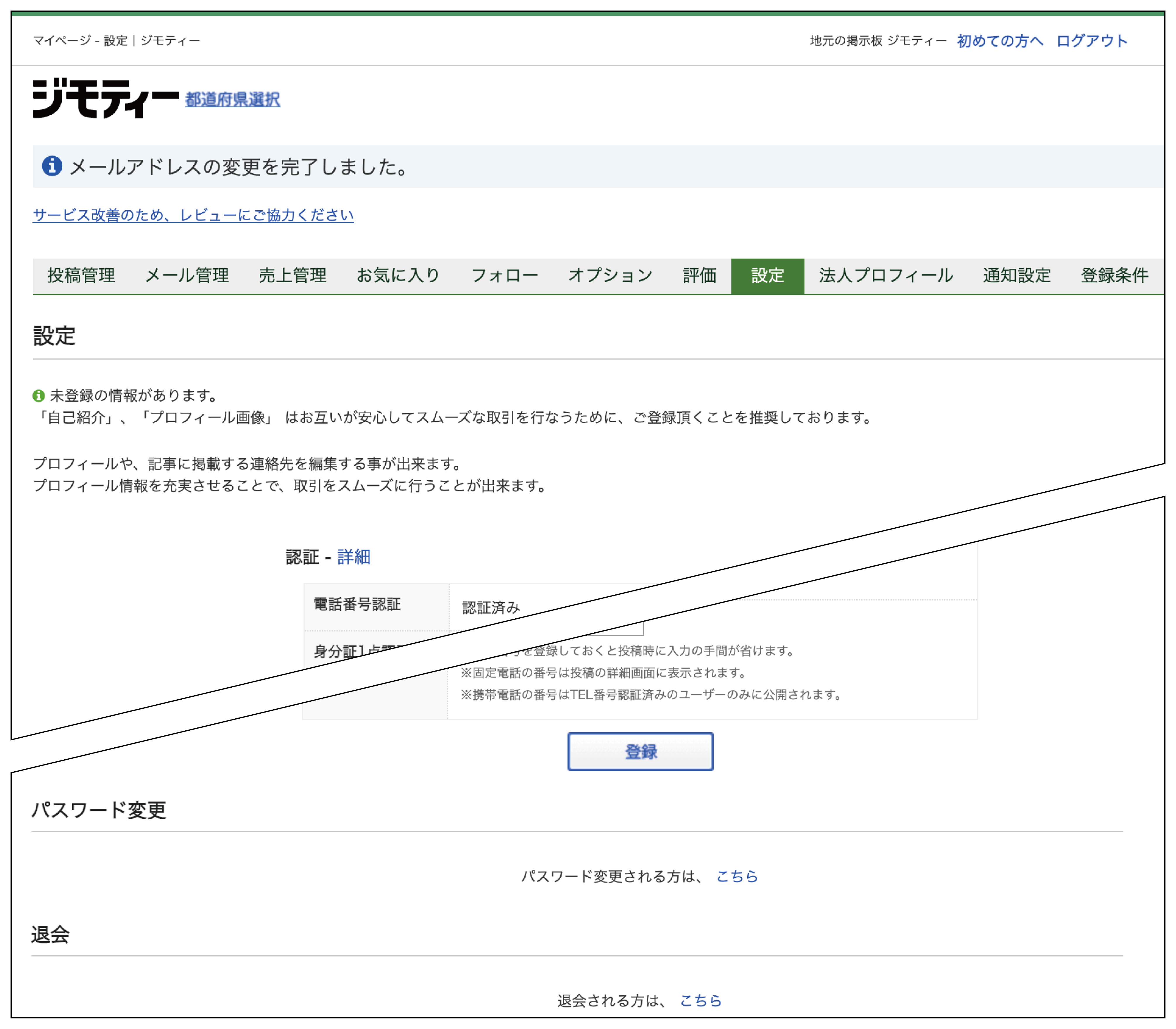Viewport: 1176px width, 1029px height.
Task: Open the 都道府県選択 link
Action: (x=233, y=99)
